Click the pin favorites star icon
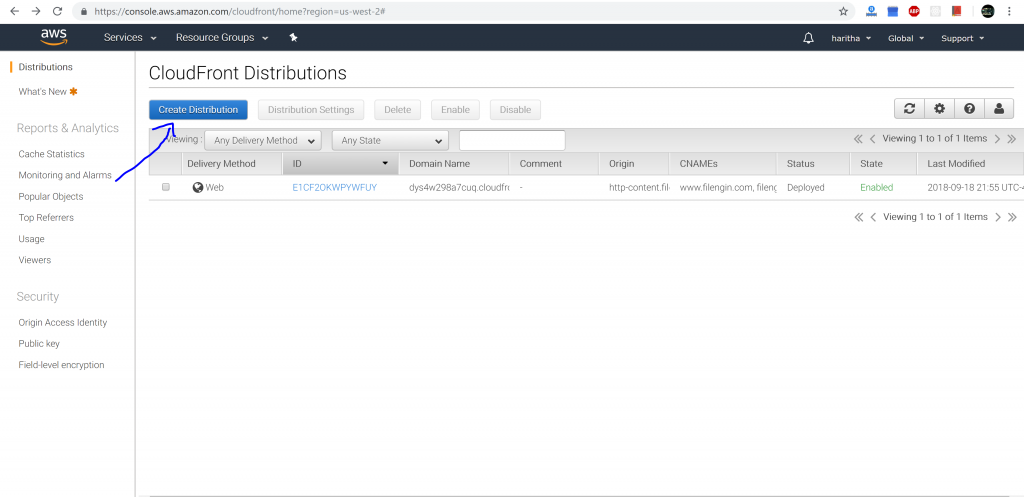Viewport: 1024px width, 497px height. [294, 37]
